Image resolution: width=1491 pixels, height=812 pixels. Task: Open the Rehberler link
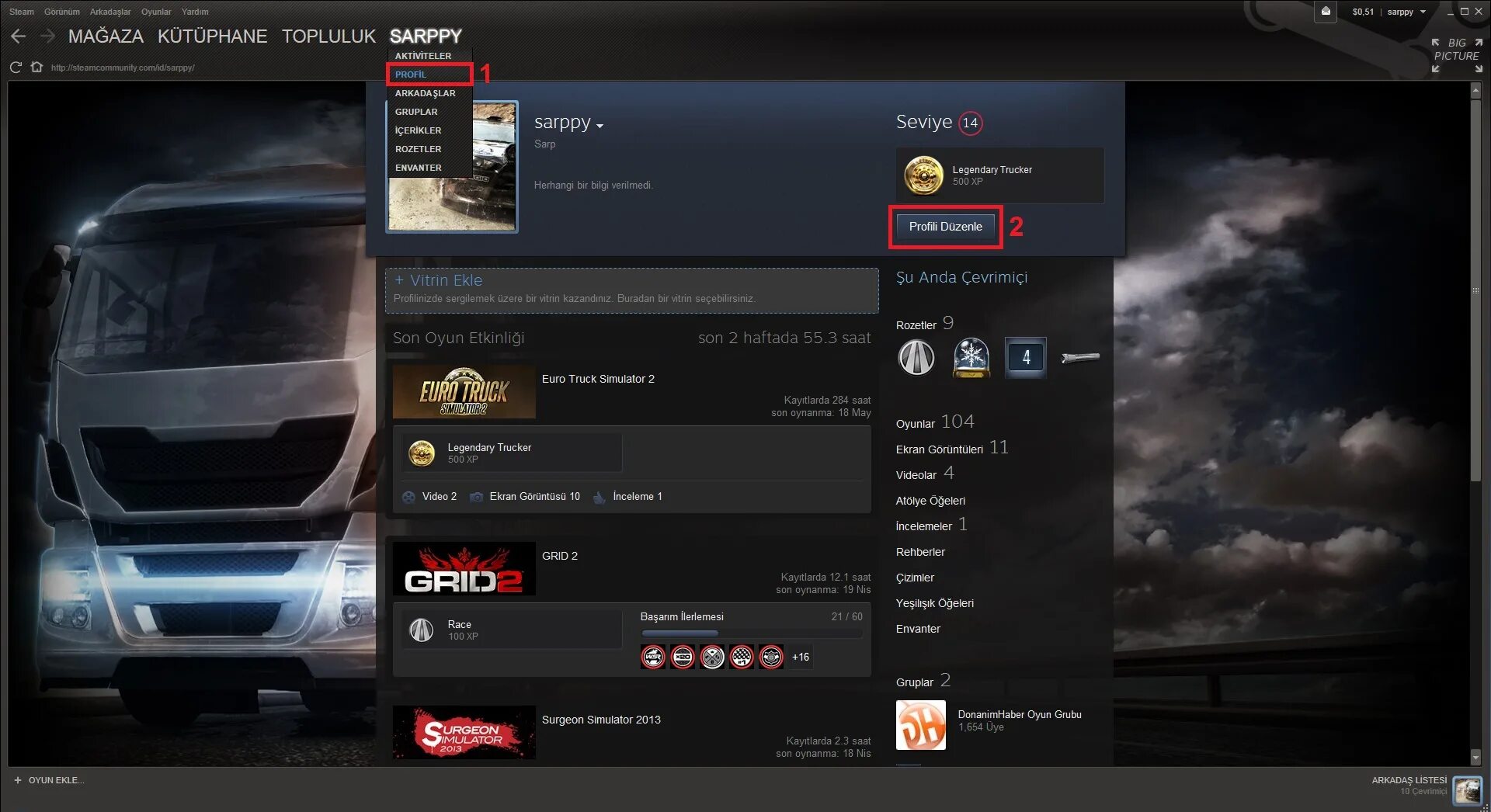(x=920, y=552)
